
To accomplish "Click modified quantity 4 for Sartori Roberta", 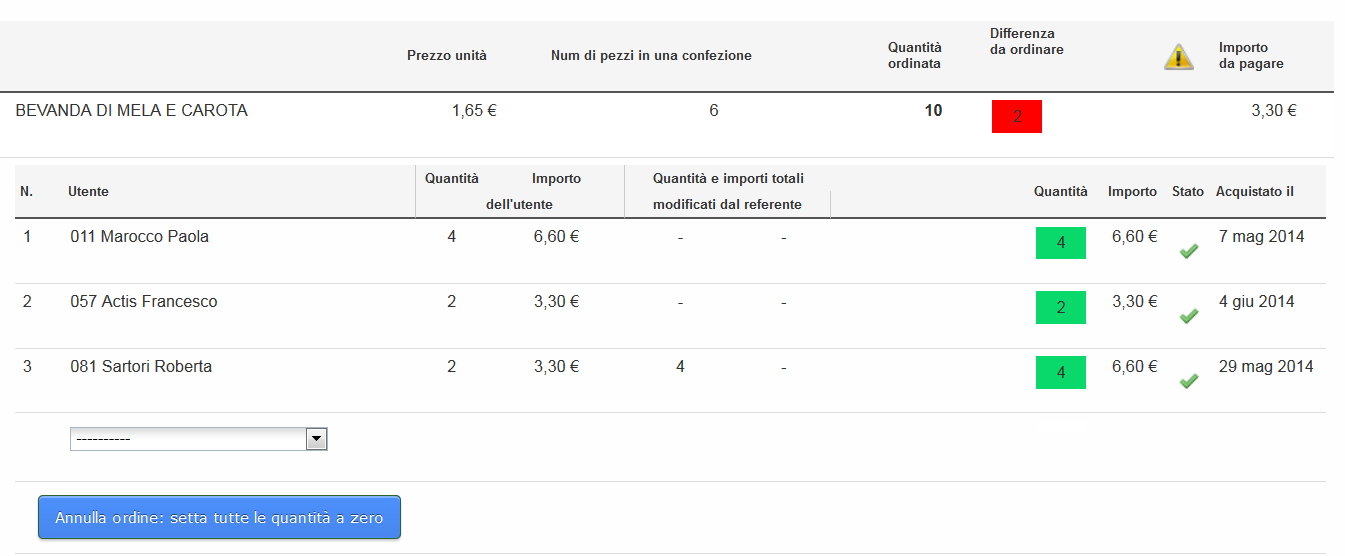I will [680, 367].
